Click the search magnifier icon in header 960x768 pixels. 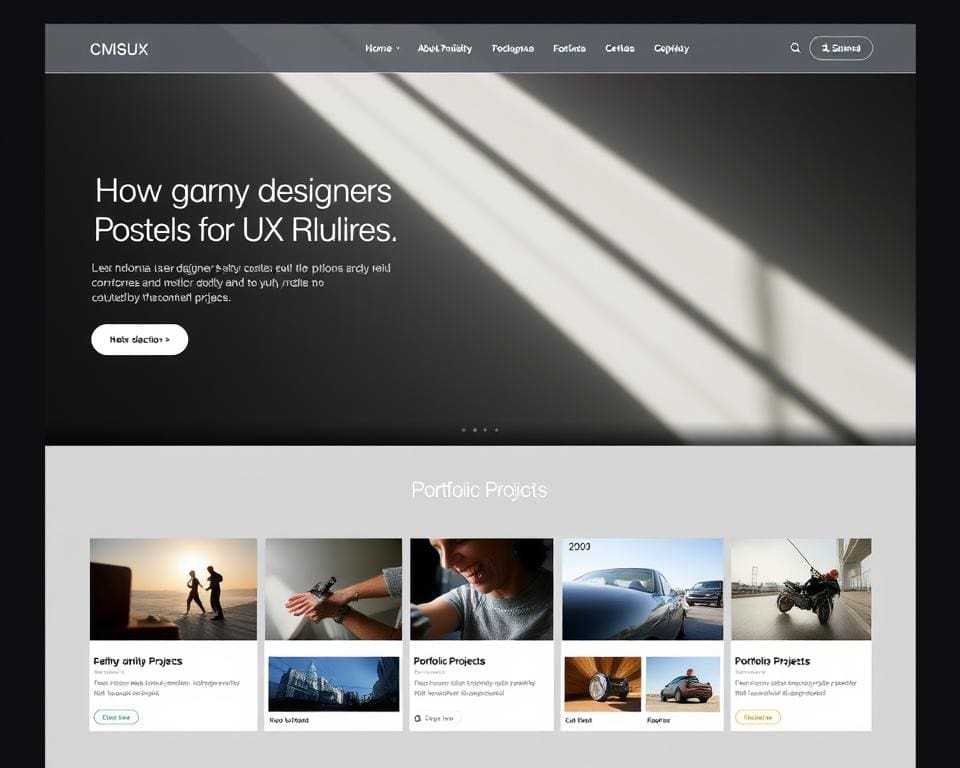click(x=795, y=48)
